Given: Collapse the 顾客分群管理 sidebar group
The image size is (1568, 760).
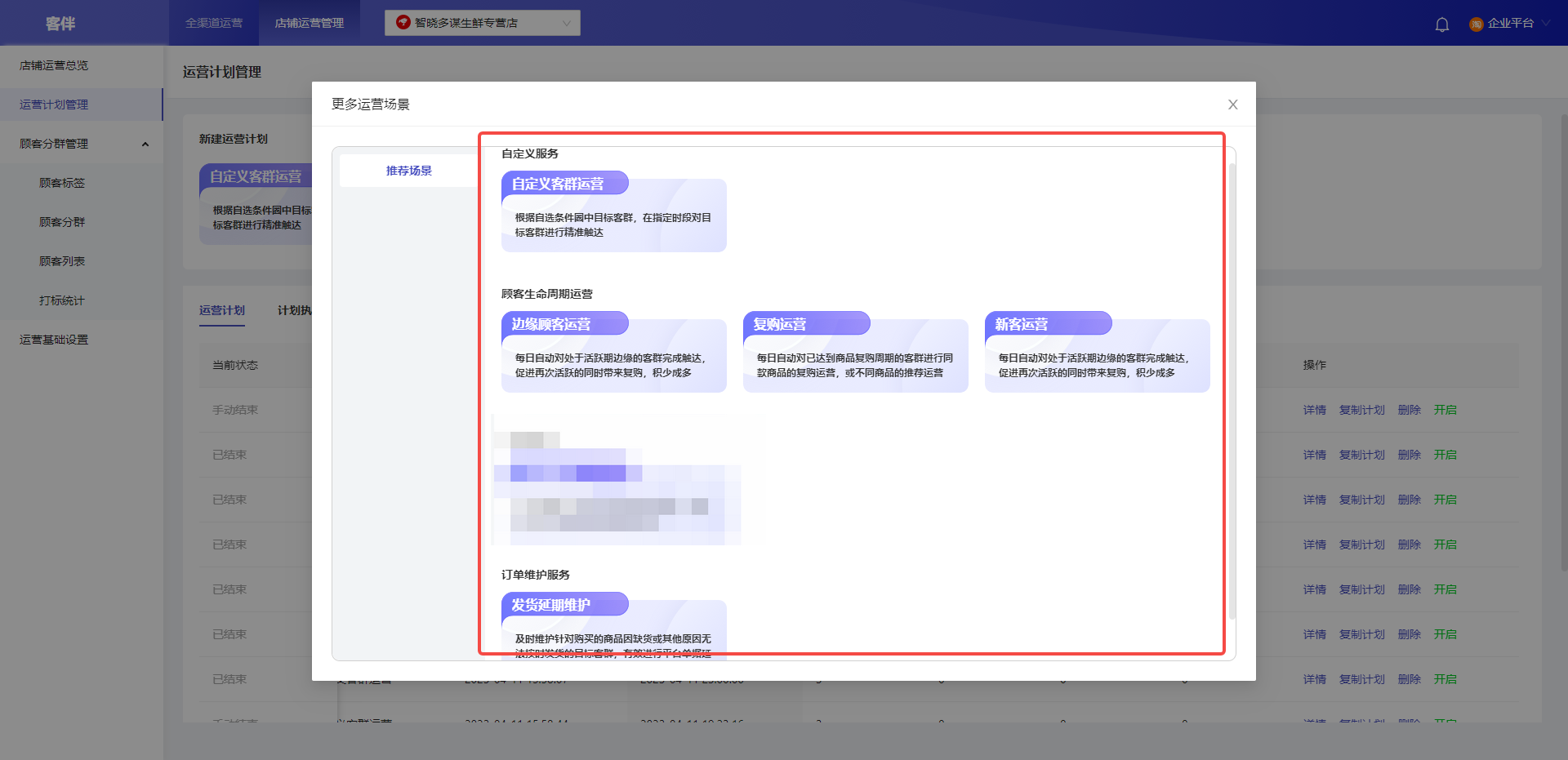Looking at the screenshot, I should tap(145, 144).
